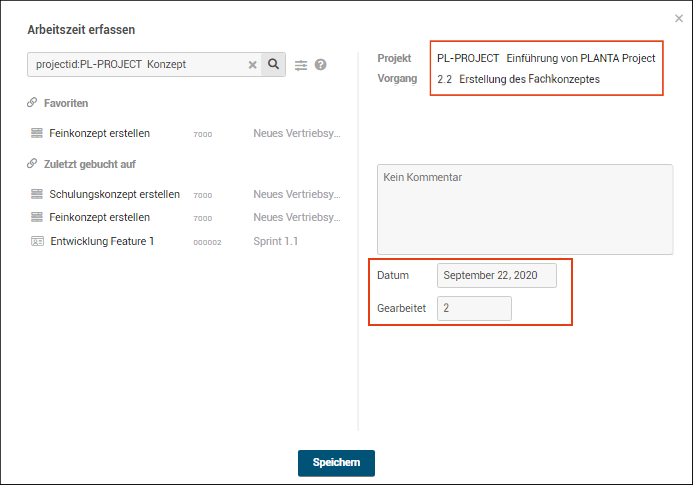Clear the search field with X icon
This screenshot has height=485, width=693.
click(252, 65)
